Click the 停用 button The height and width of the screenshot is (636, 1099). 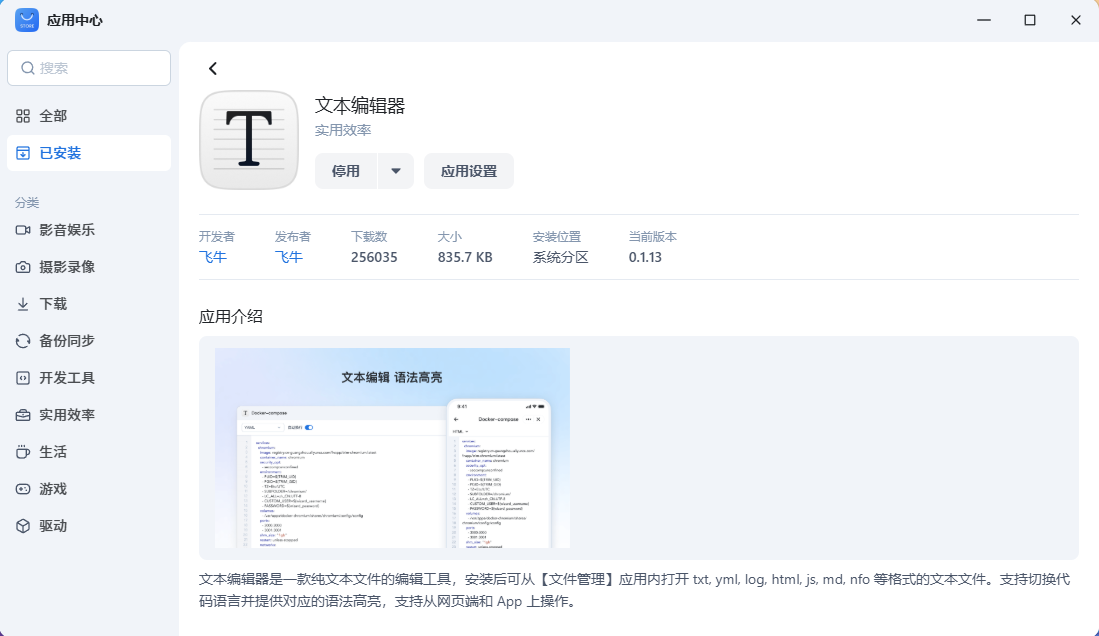(346, 171)
